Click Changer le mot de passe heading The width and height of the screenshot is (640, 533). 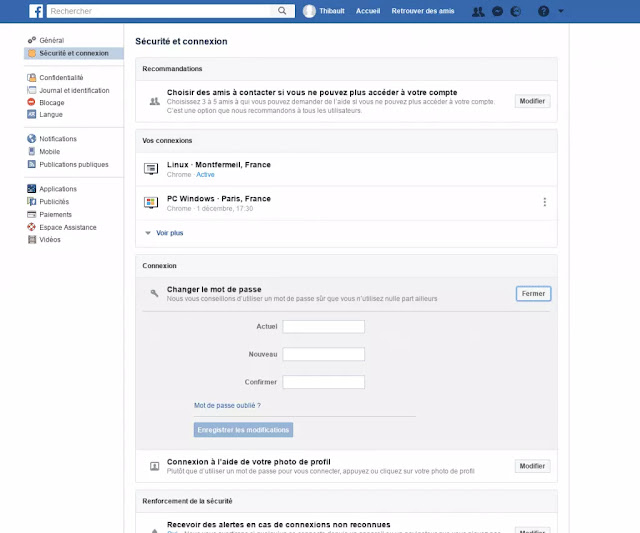pos(214,289)
